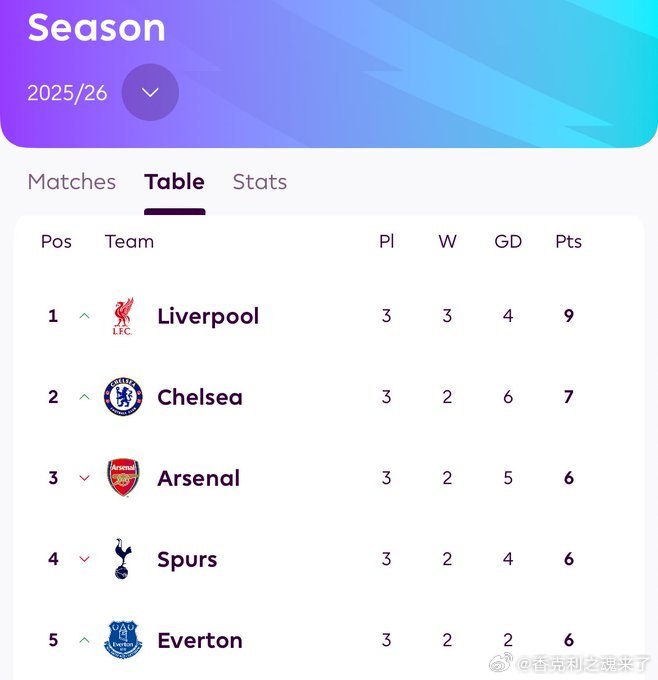Click the Everton club crest
Screen dimensions: 658x680
click(123, 640)
